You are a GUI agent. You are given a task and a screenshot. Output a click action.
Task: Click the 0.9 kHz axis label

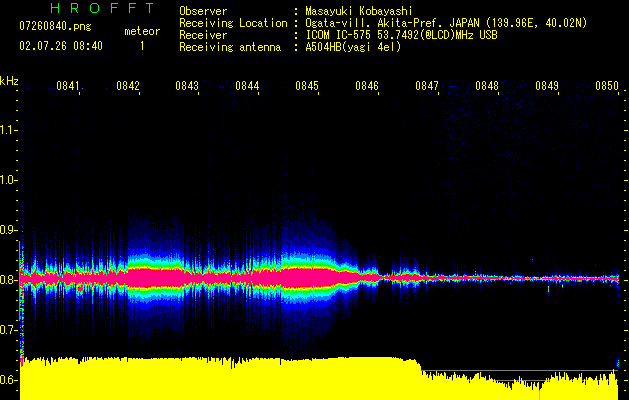[x=8, y=230]
